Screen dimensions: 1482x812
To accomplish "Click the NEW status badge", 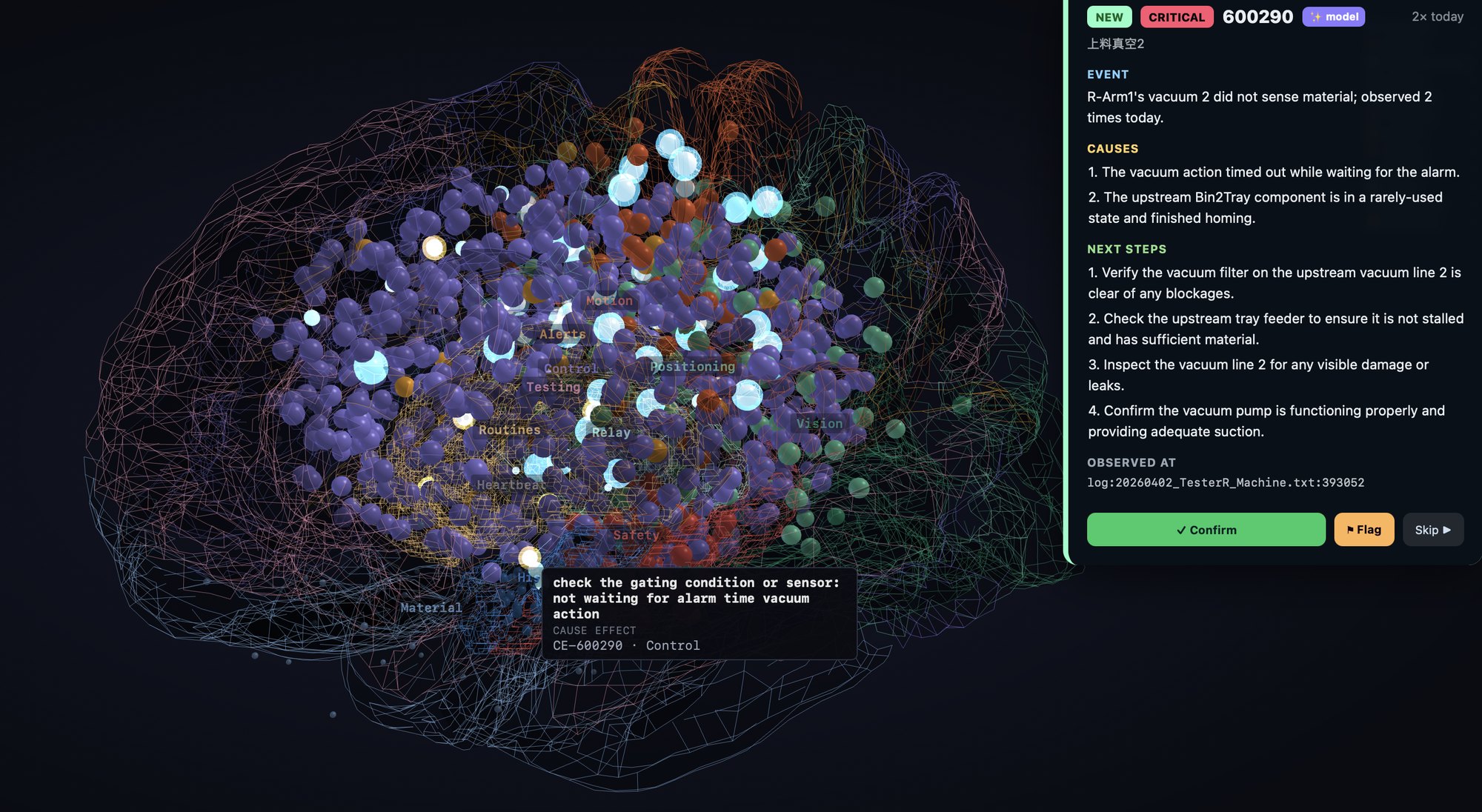I will [x=1109, y=17].
